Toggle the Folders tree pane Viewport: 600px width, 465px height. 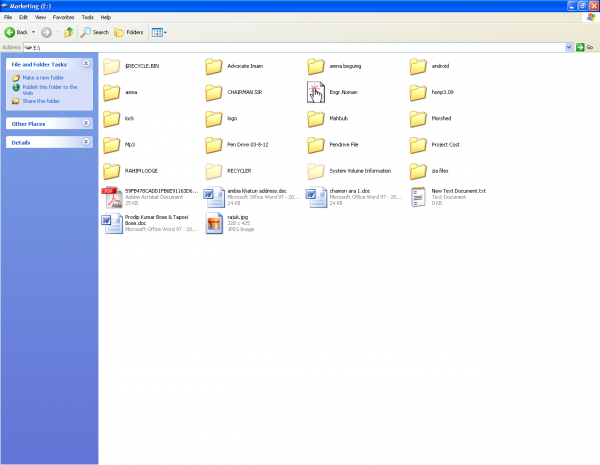click(127, 32)
